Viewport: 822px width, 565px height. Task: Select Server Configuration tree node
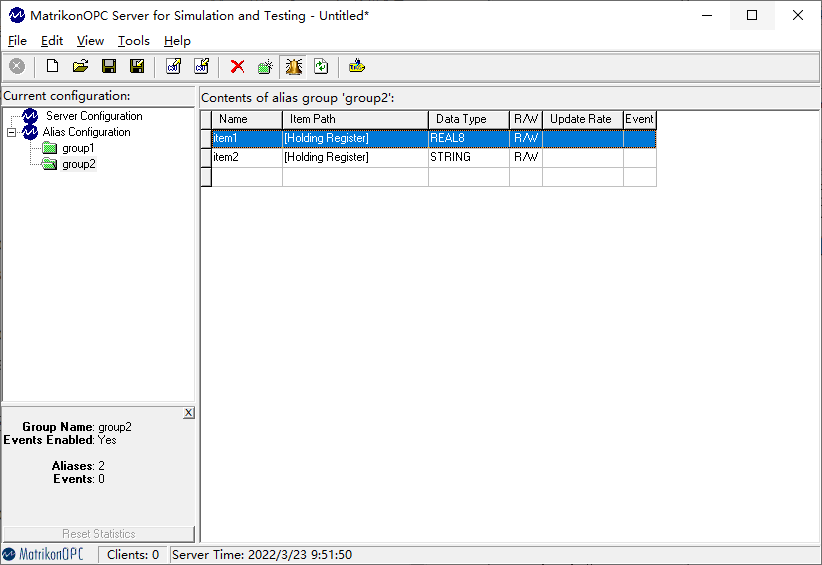point(94,116)
